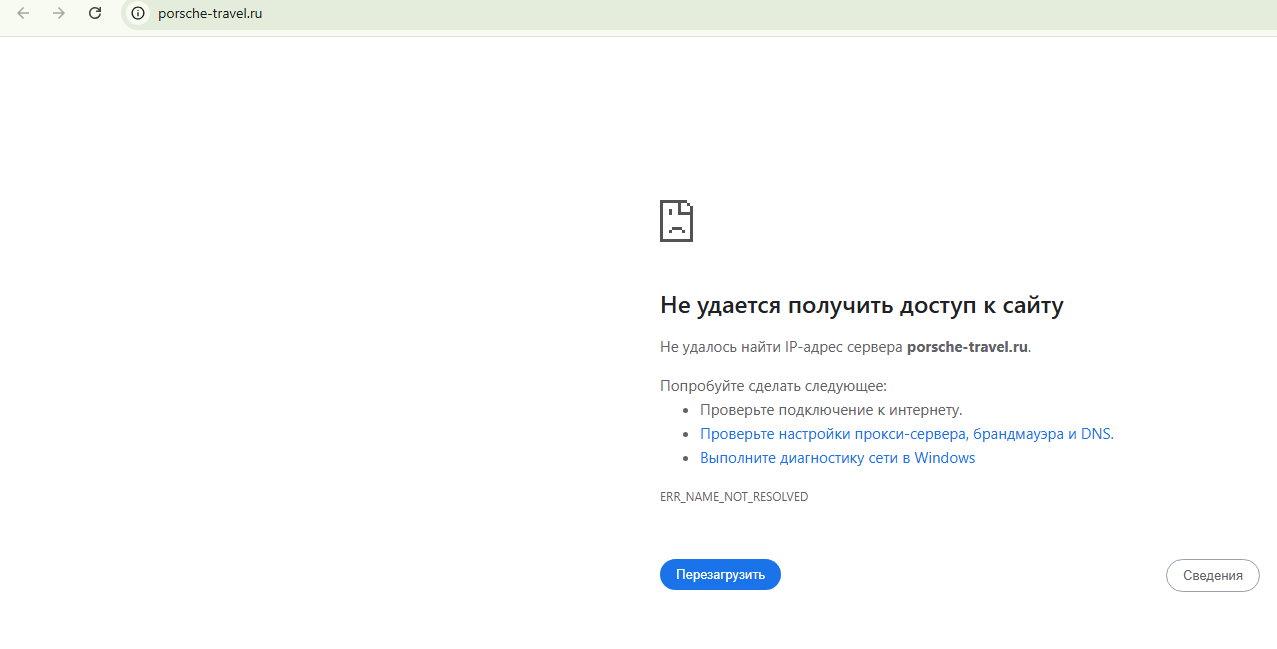This screenshot has height=649, width=1277.
Task: Open the proxy, firewall and DNS settings link
Action: click(x=907, y=434)
